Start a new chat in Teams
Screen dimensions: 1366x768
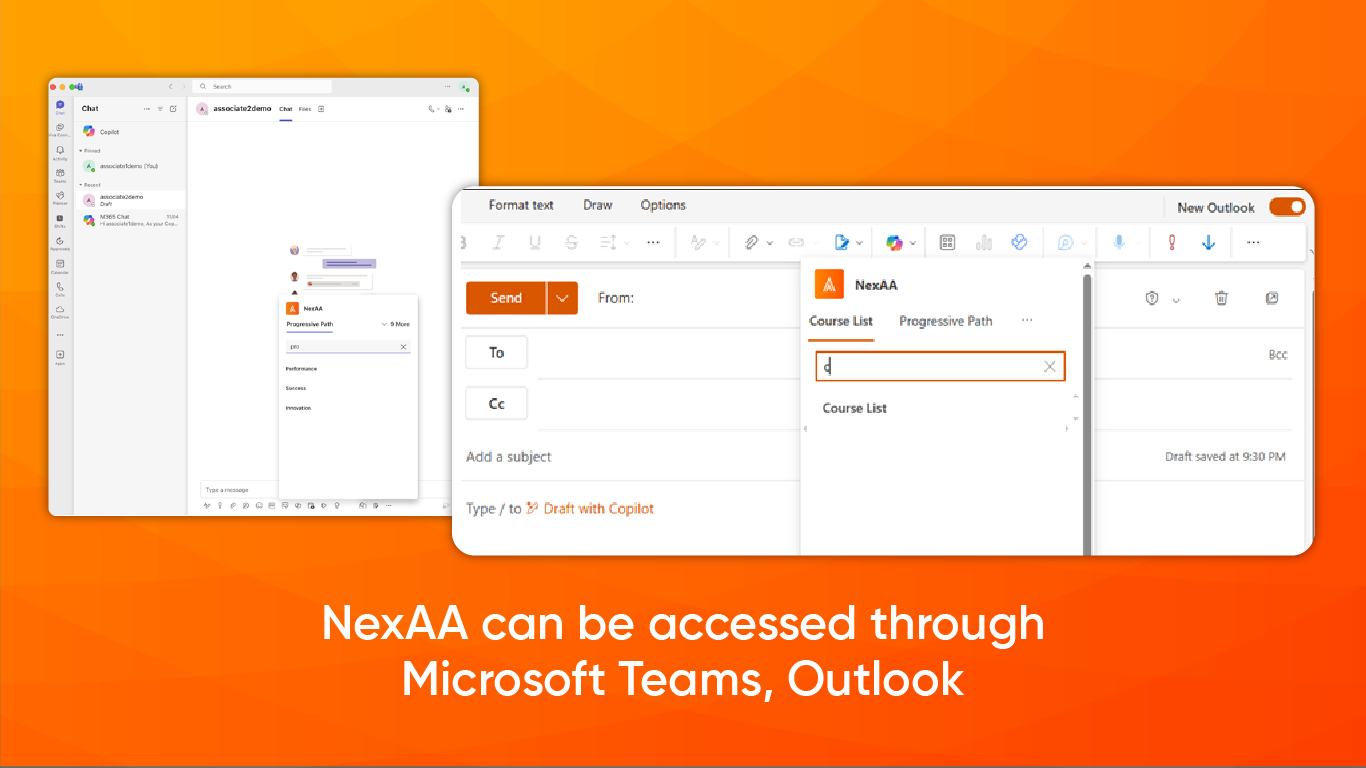(173, 108)
